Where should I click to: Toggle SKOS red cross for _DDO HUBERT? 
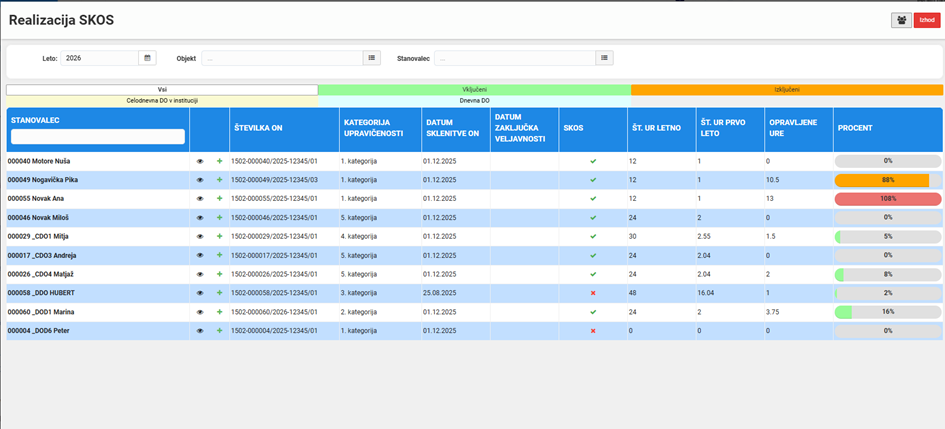point(593,293)
